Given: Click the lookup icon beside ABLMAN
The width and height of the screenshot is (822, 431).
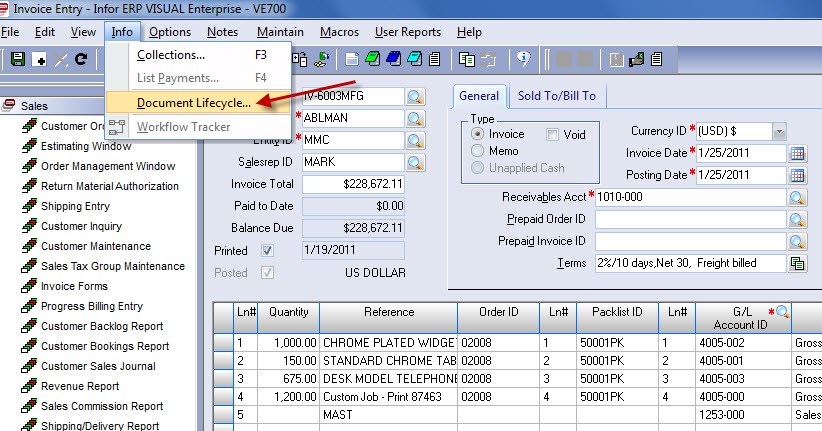Looking at the screenshot, I should tap(415, 118).
